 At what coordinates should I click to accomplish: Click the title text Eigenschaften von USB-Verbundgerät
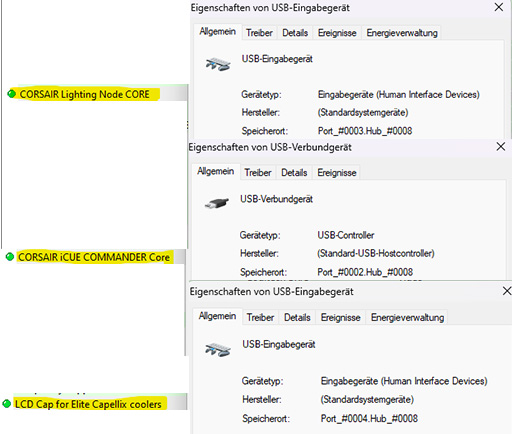click(x=270, y=147)
